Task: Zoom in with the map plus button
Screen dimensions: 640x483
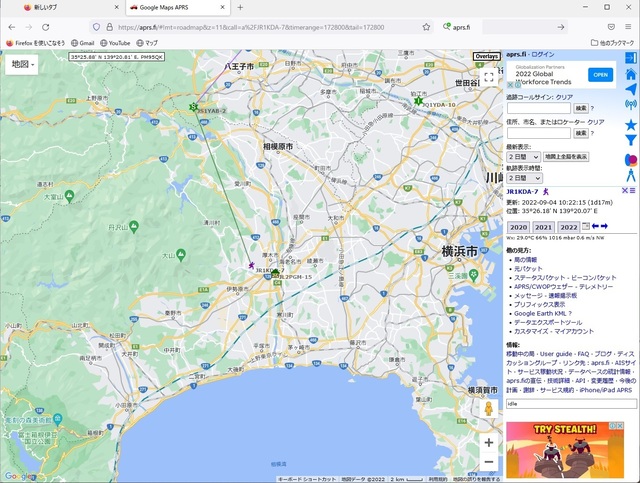Action: (x=488, y=442)
